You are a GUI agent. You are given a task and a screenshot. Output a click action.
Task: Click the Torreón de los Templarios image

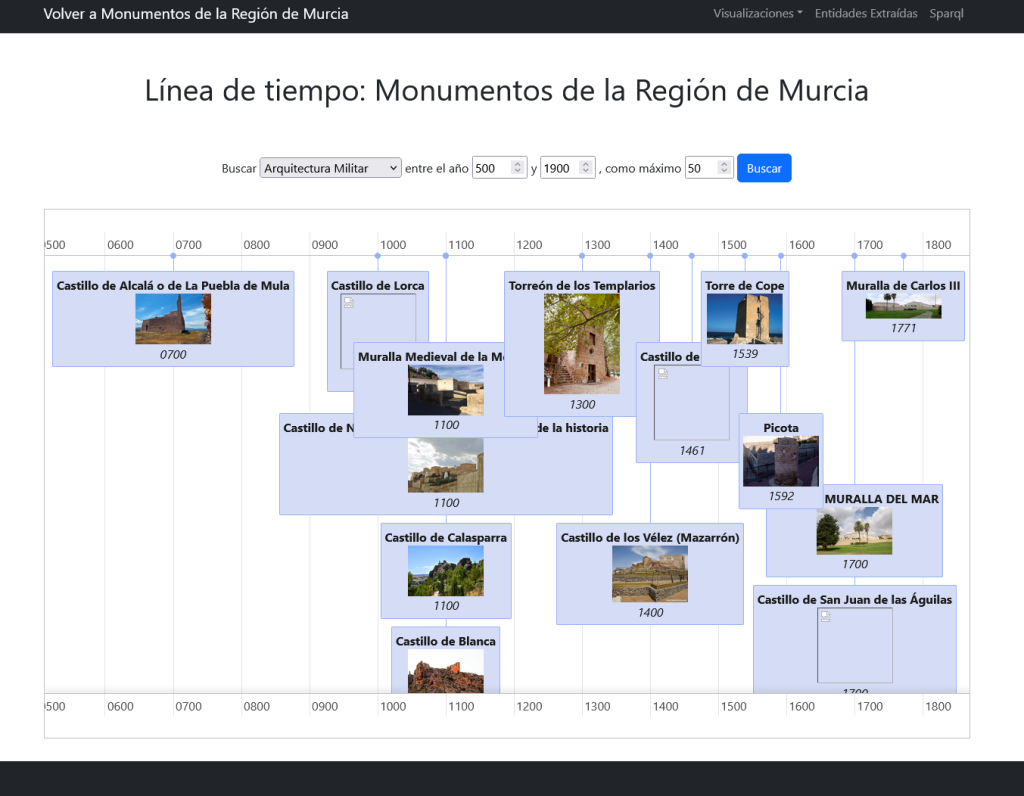pos(581,343)
